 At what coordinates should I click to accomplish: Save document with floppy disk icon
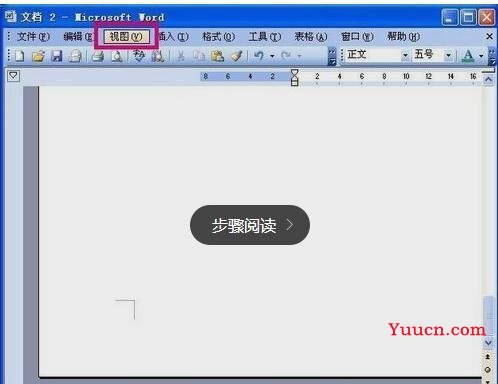coord(57,56)
